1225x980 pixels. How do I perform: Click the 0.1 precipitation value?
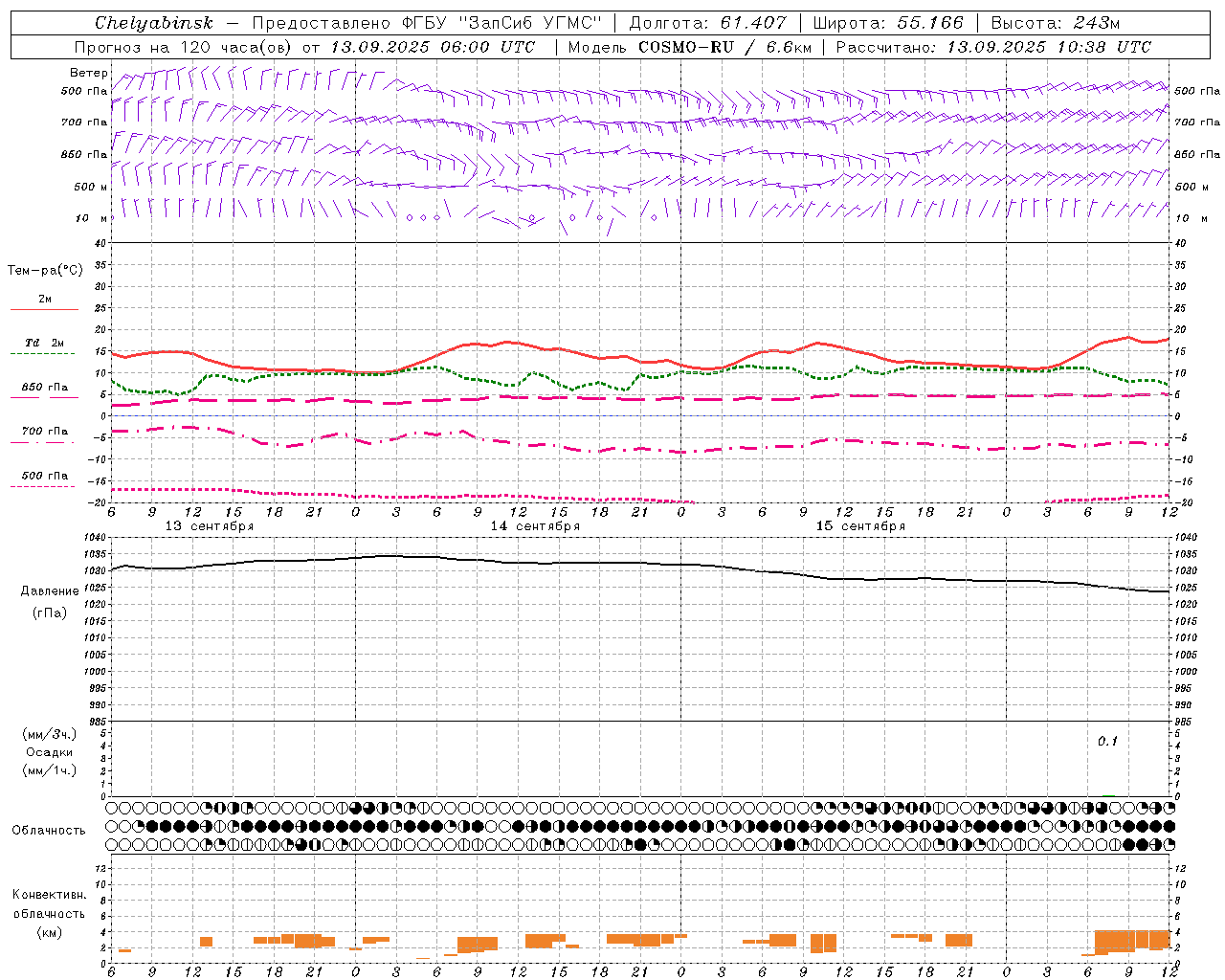tap(1107, 741)
